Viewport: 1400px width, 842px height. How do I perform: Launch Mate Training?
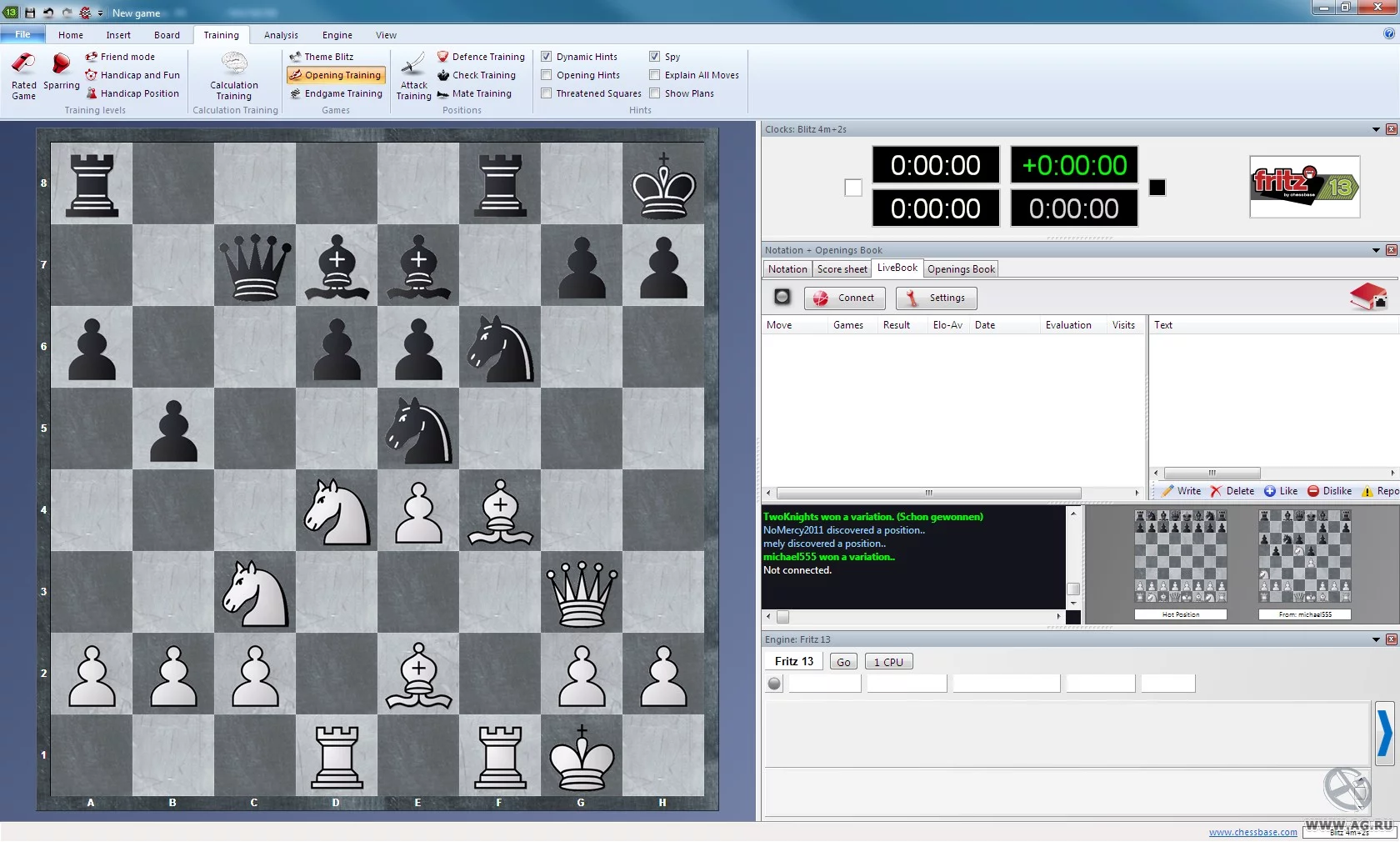click(474, 93)
